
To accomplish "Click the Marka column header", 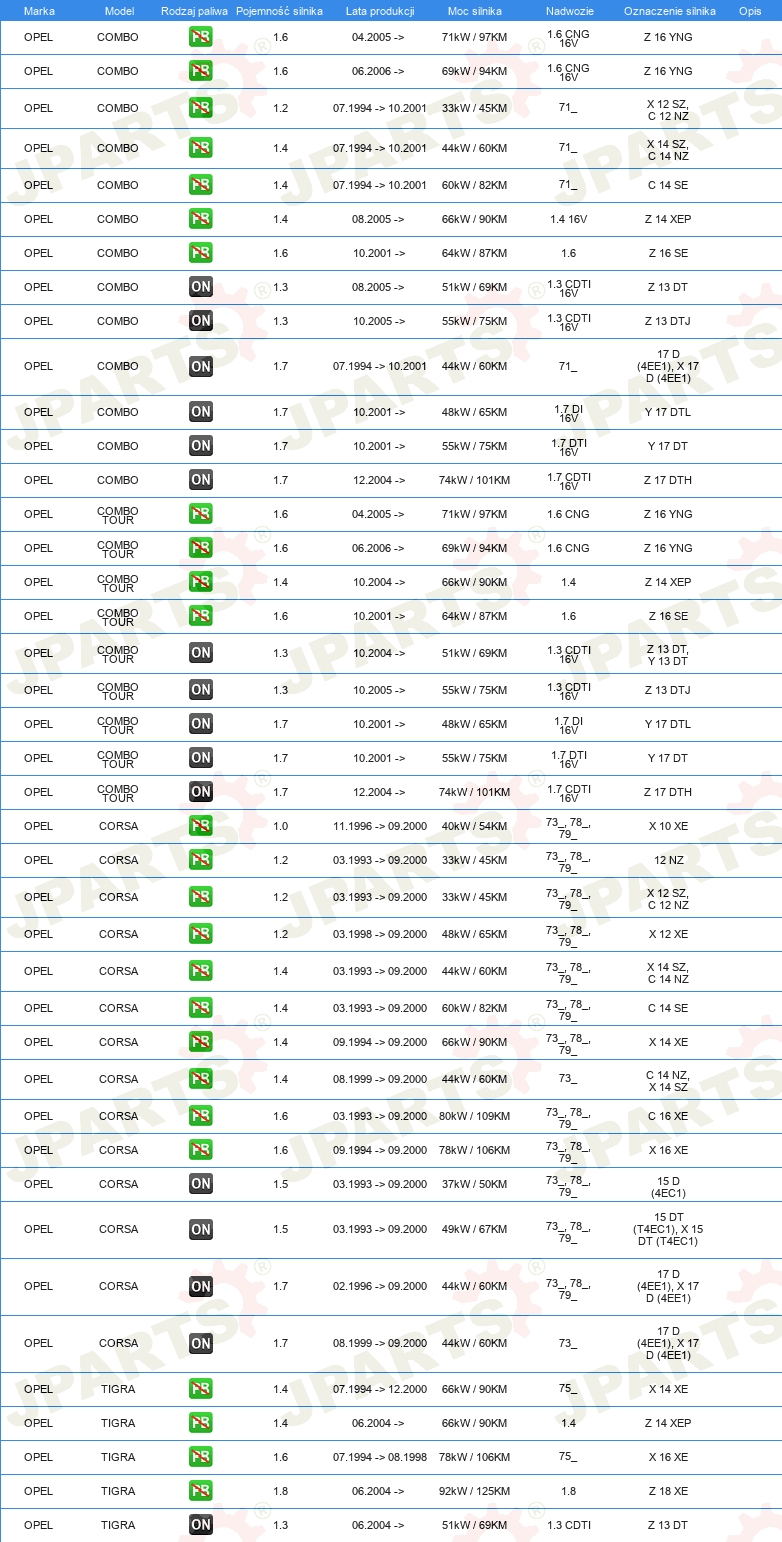I will [x=39, y=10].
